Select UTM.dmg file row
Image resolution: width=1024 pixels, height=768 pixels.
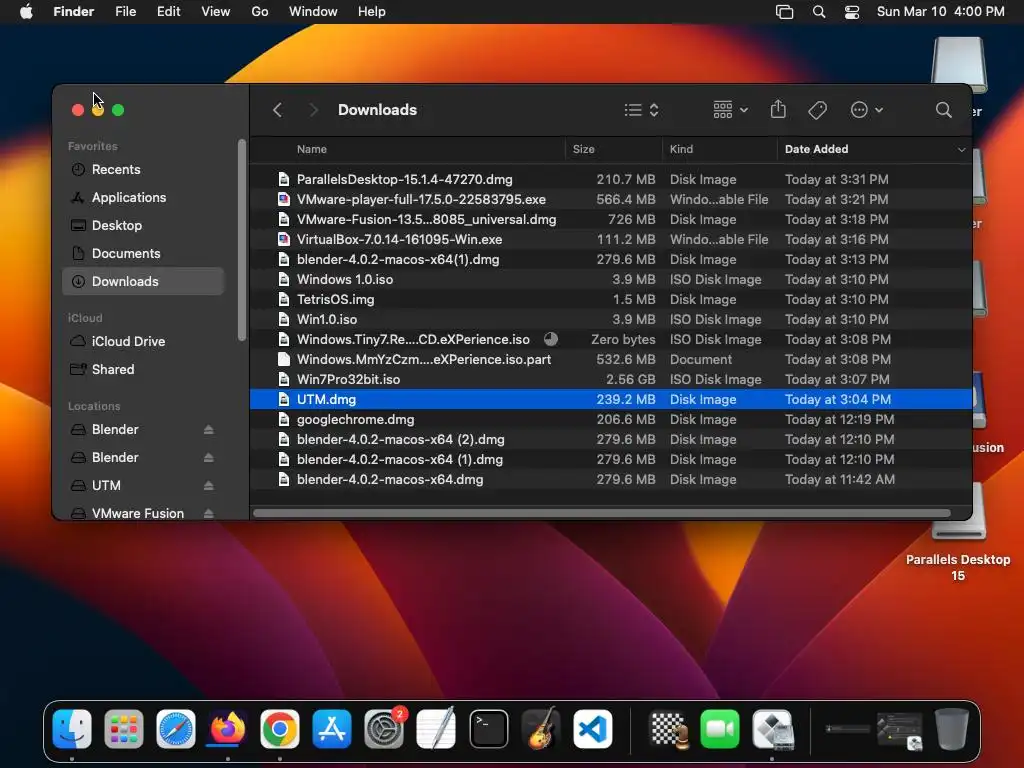pyautogui.click(x=611, y=400)
